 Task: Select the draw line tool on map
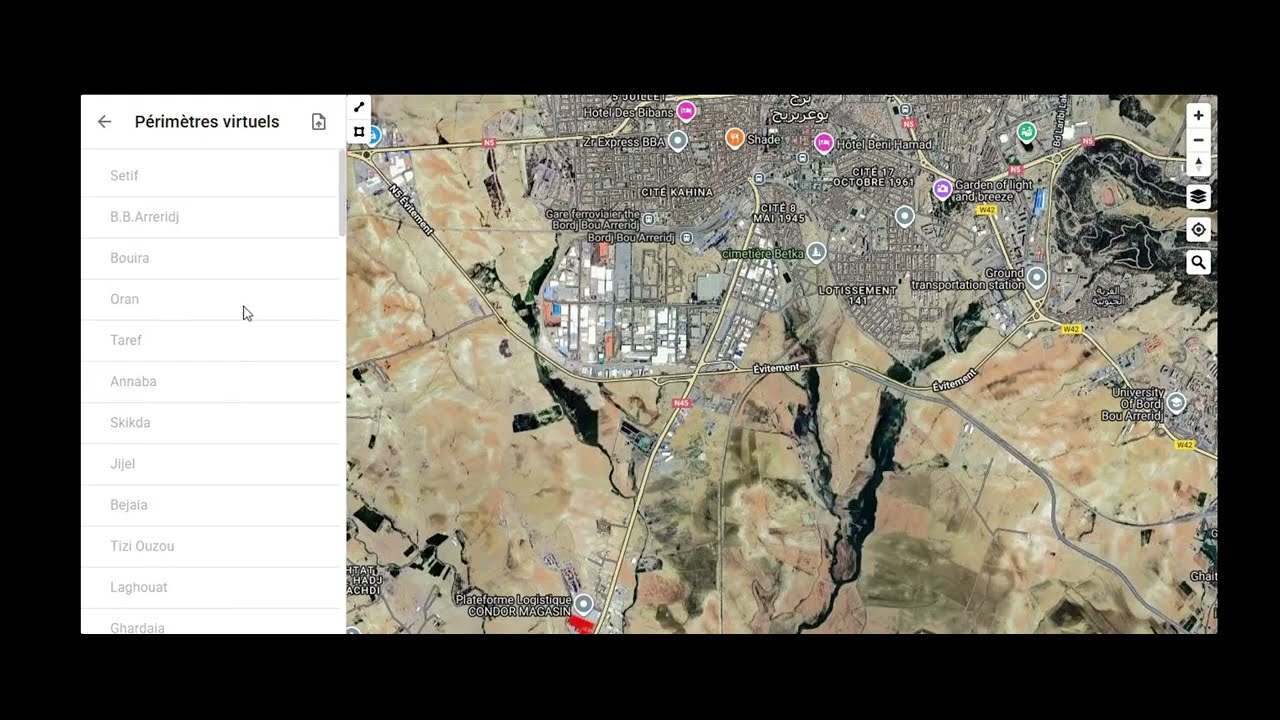coord(359,107)
